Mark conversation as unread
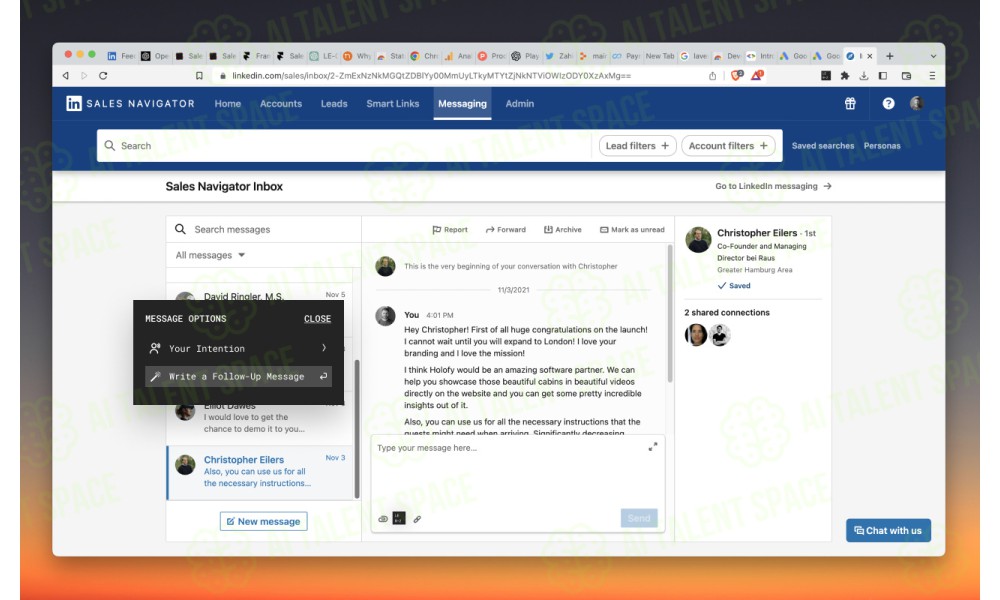This screenshot has height=600, width=1000. pos(632,230)
